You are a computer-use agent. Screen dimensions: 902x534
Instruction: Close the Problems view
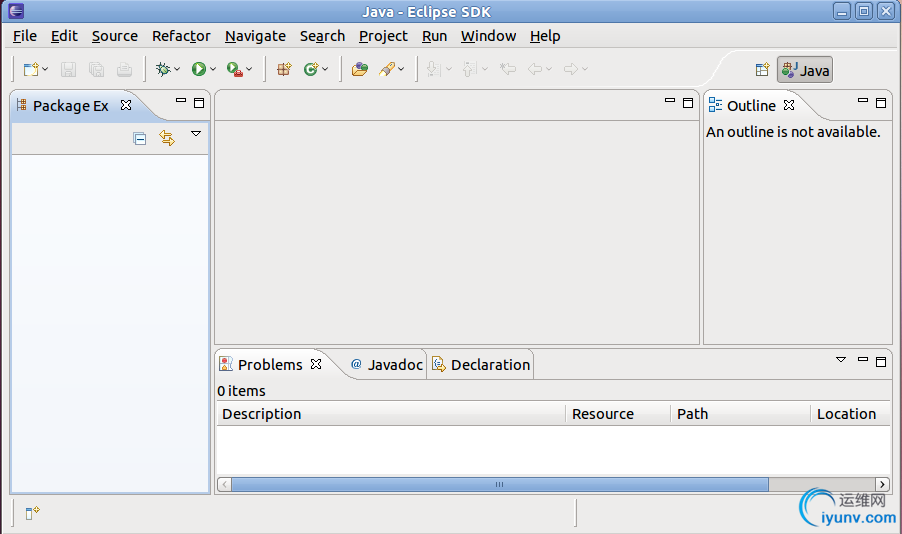pyautogui.click(x=316, y=364)
